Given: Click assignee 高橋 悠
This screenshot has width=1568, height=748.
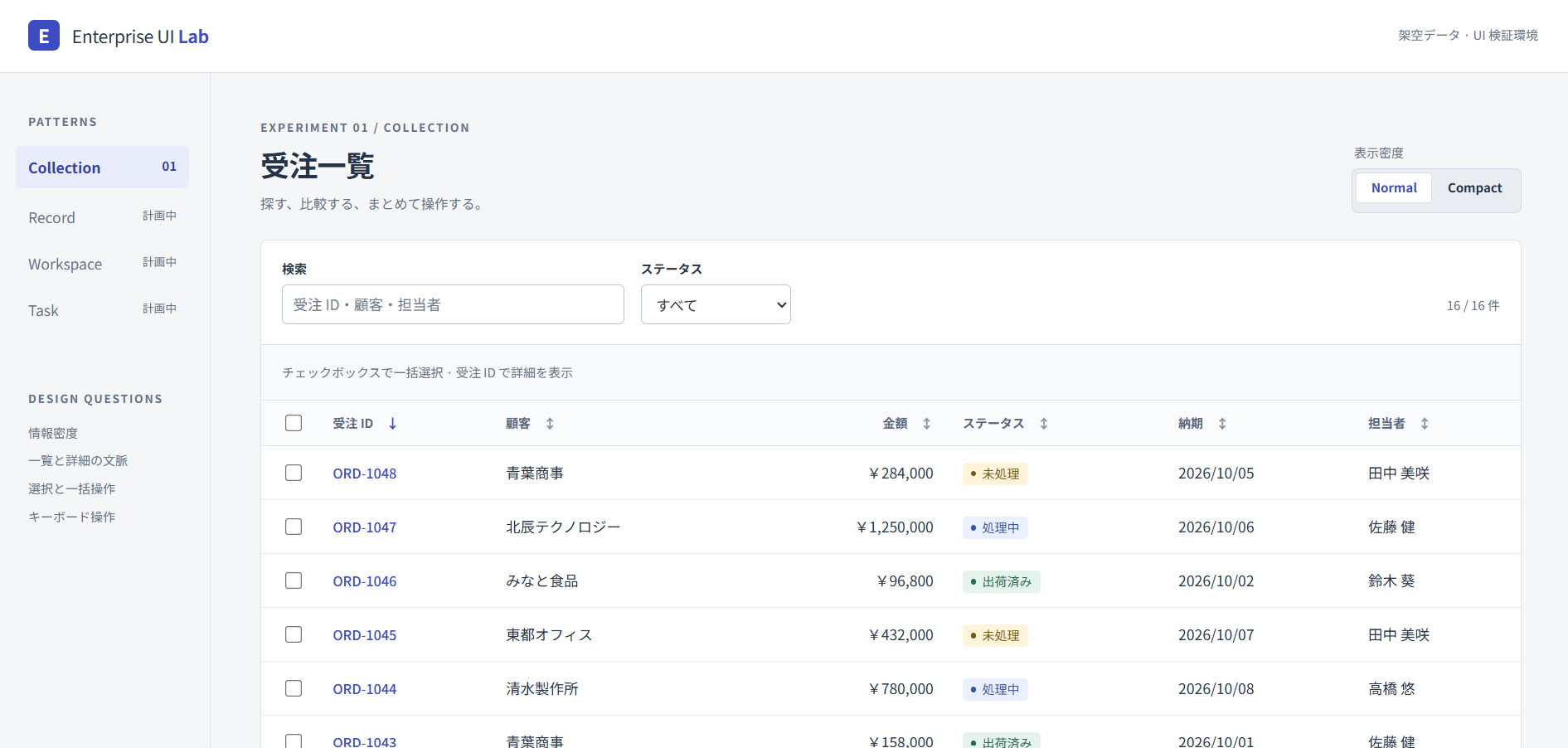Looking at the screenshot, I should [1391, 689].
